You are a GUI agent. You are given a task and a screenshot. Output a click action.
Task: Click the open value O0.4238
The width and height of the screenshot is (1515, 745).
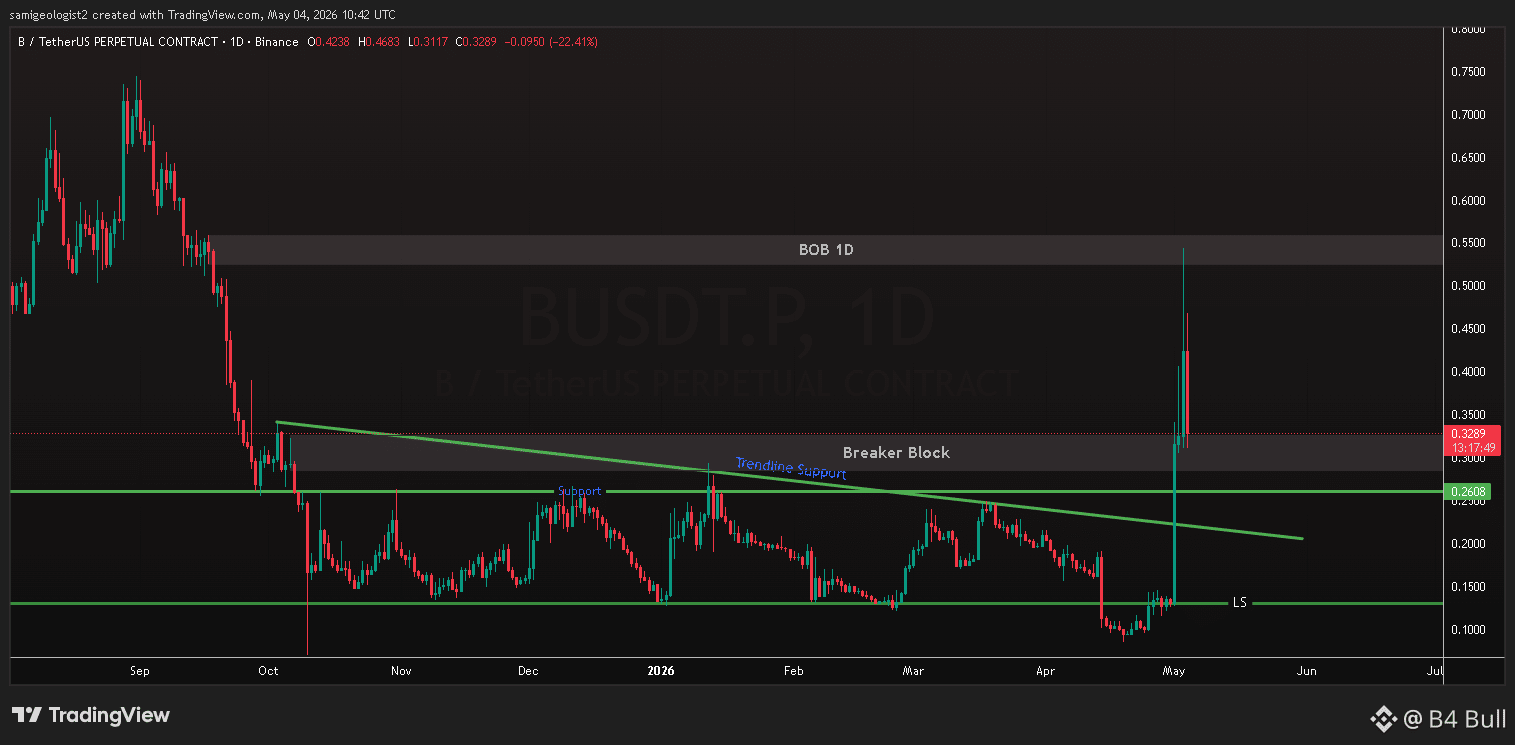pyautogui.click(x=328, y=42)
